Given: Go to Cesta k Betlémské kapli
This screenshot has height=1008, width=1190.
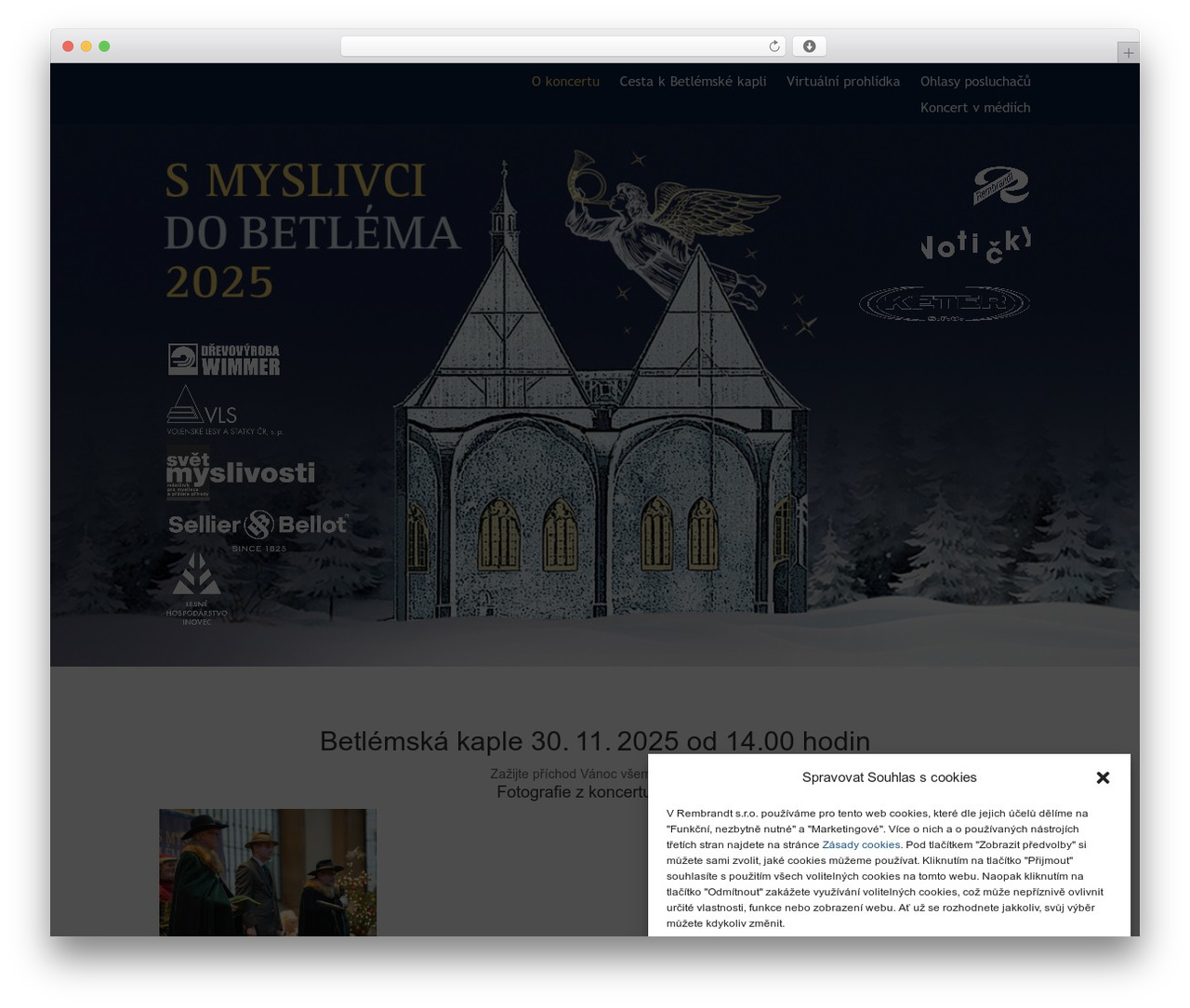Looking at the screenshot, I should point(693,82).
